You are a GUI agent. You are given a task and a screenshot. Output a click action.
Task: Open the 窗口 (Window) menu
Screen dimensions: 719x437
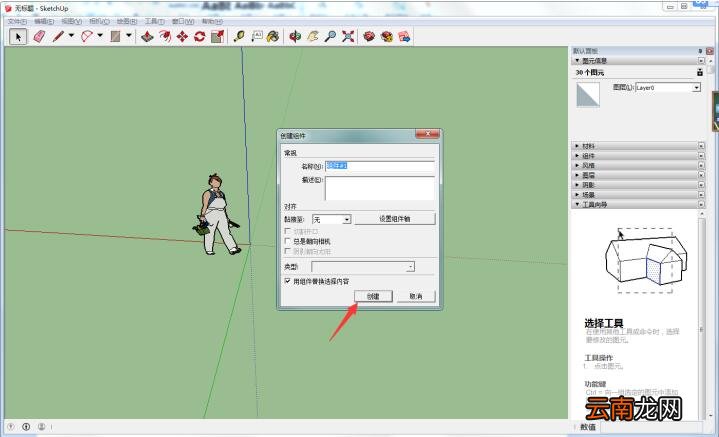(183, 22)
